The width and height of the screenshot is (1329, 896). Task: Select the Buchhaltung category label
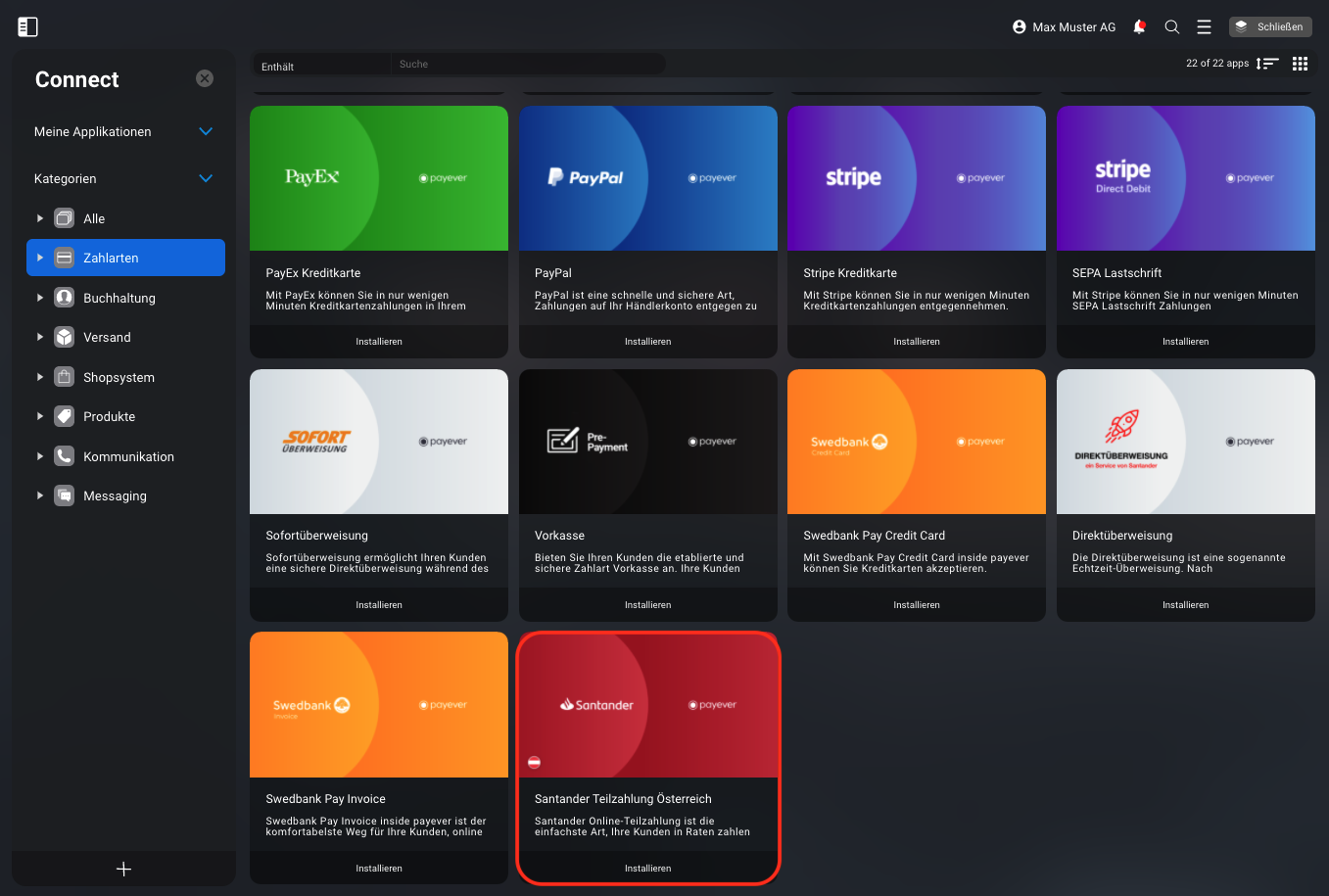tap(119, 298)
